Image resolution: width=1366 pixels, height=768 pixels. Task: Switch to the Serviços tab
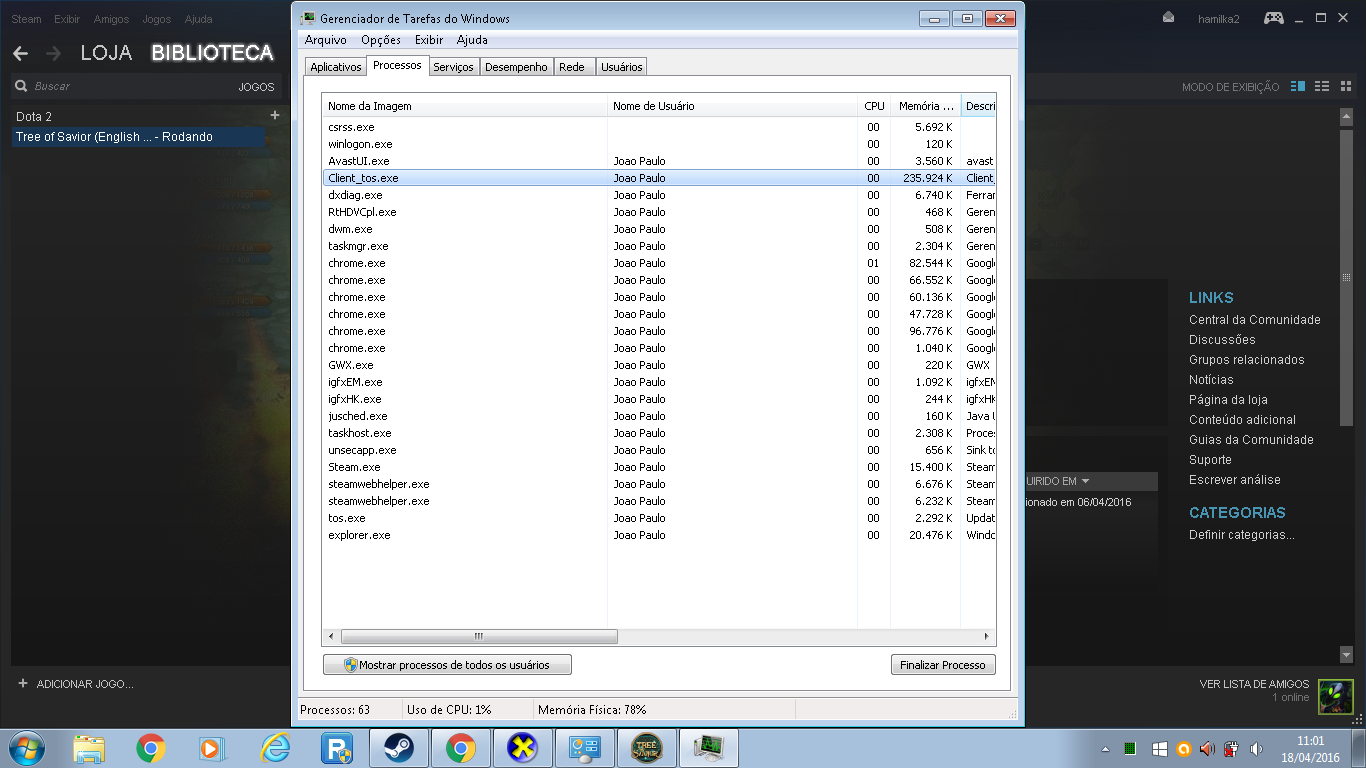click(x=453, y=67)
